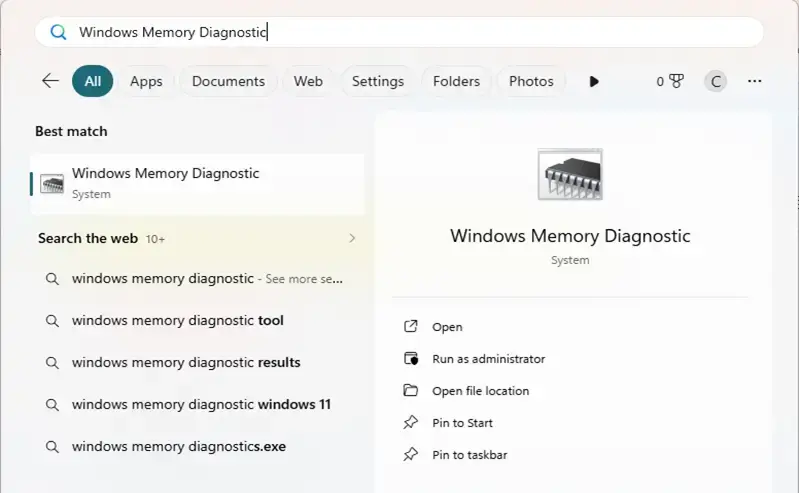Open the three-dot more options menu
The image size is (799, 493).
[755, 81]
